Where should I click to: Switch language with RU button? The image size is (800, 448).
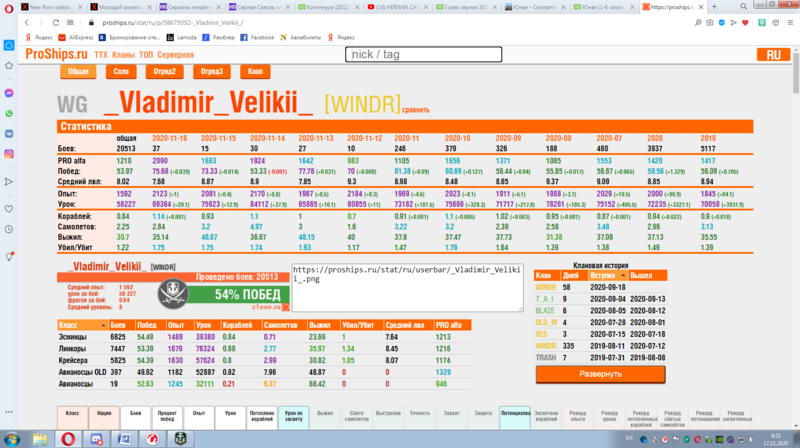(x=773, y=55)
